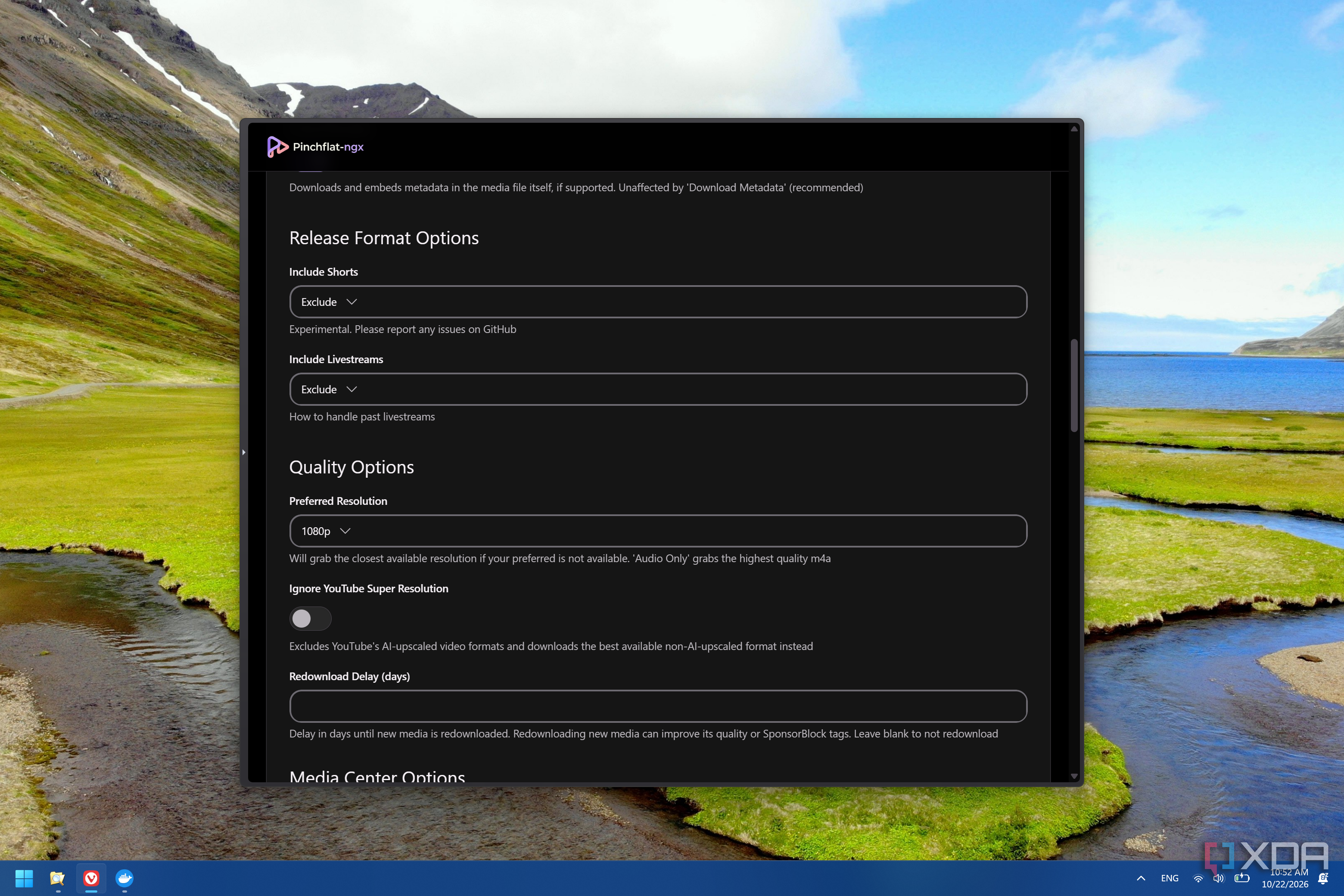This screenshot has height=896, width=1344.
Task: Click the scrollbar down arrow
Action: tap(1074, 776)
